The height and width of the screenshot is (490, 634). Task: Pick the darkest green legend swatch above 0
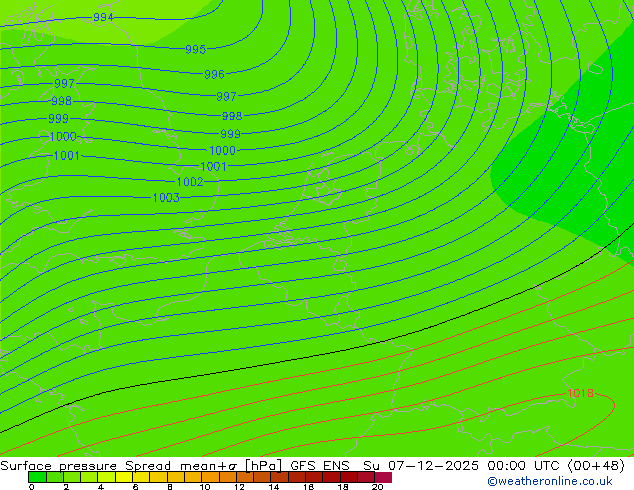pyautogui.click(x=37, y=477)
